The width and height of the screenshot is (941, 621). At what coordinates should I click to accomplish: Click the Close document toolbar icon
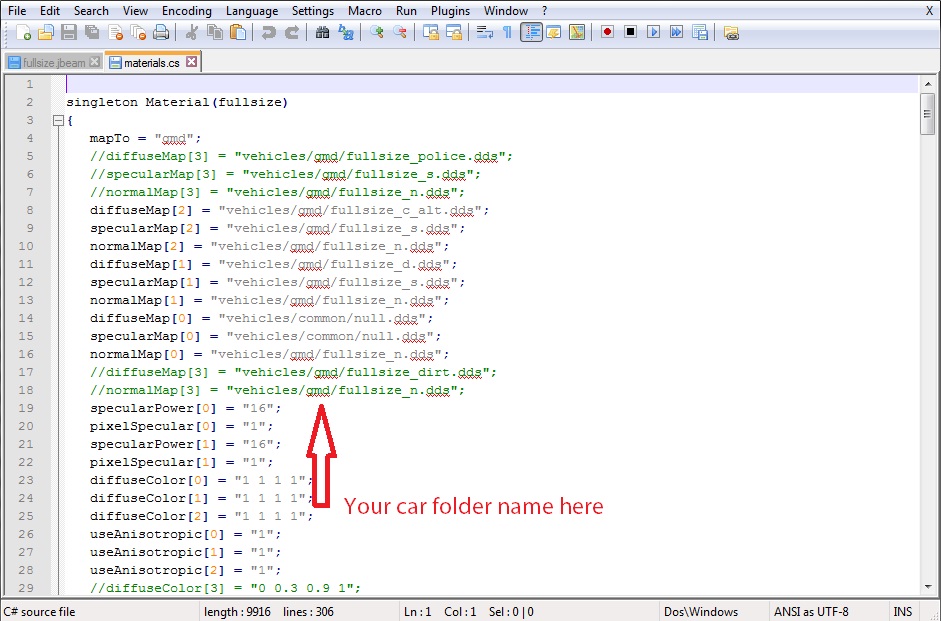[x=115, y=32]
